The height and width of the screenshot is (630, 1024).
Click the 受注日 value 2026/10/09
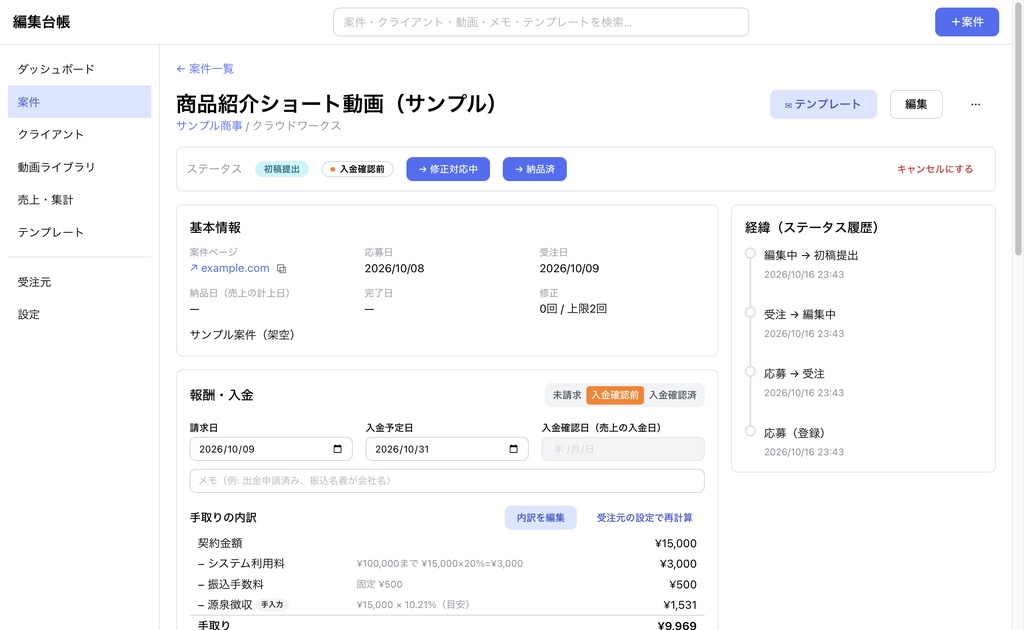tap(569, 268)
